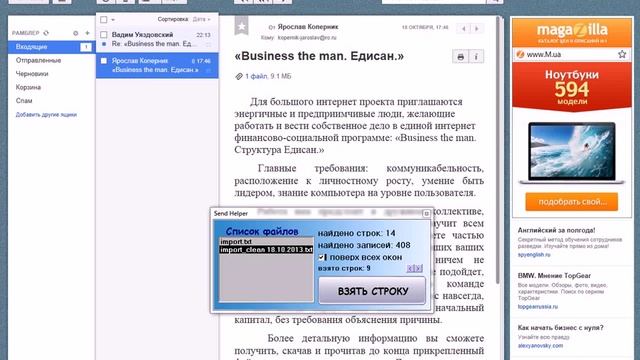Print the opened email
The image size is (640, 360).
(x=460, y=57)
